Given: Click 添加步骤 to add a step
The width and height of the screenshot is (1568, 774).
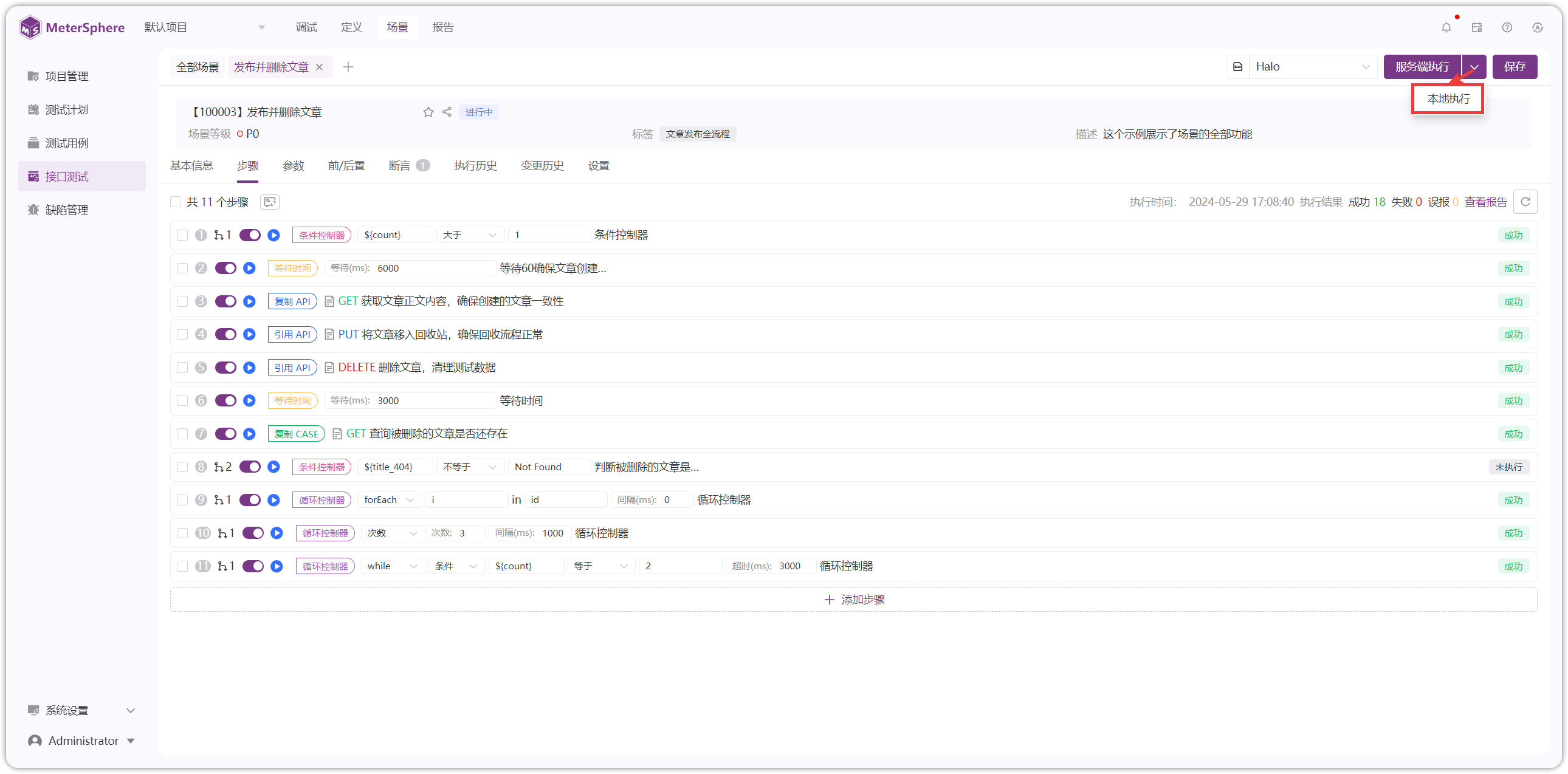Looking at the screenshot, I should (853, 600).
